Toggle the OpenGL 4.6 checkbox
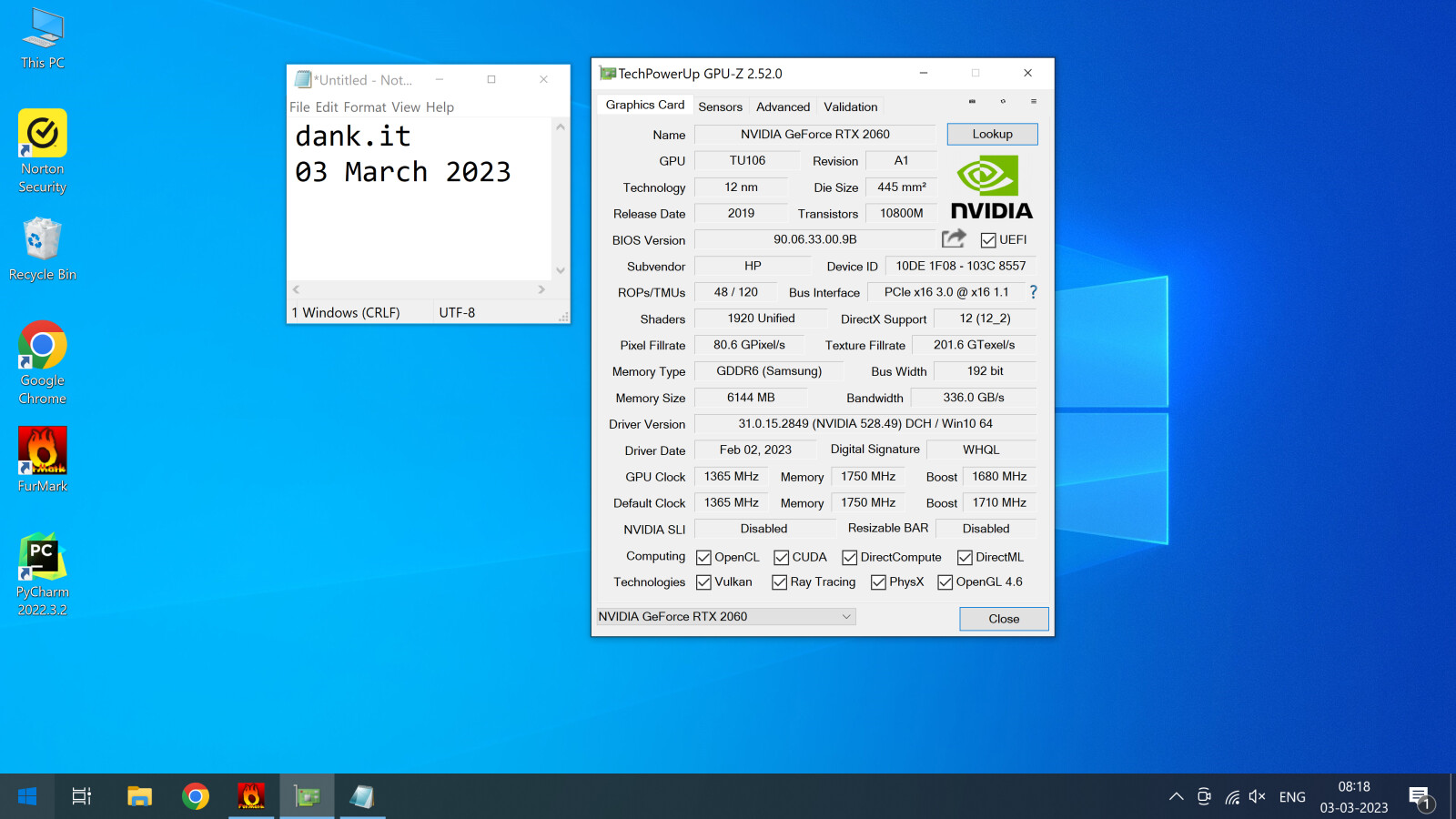The width and height of the screenshot is (1456, 819). click(945, 582)
